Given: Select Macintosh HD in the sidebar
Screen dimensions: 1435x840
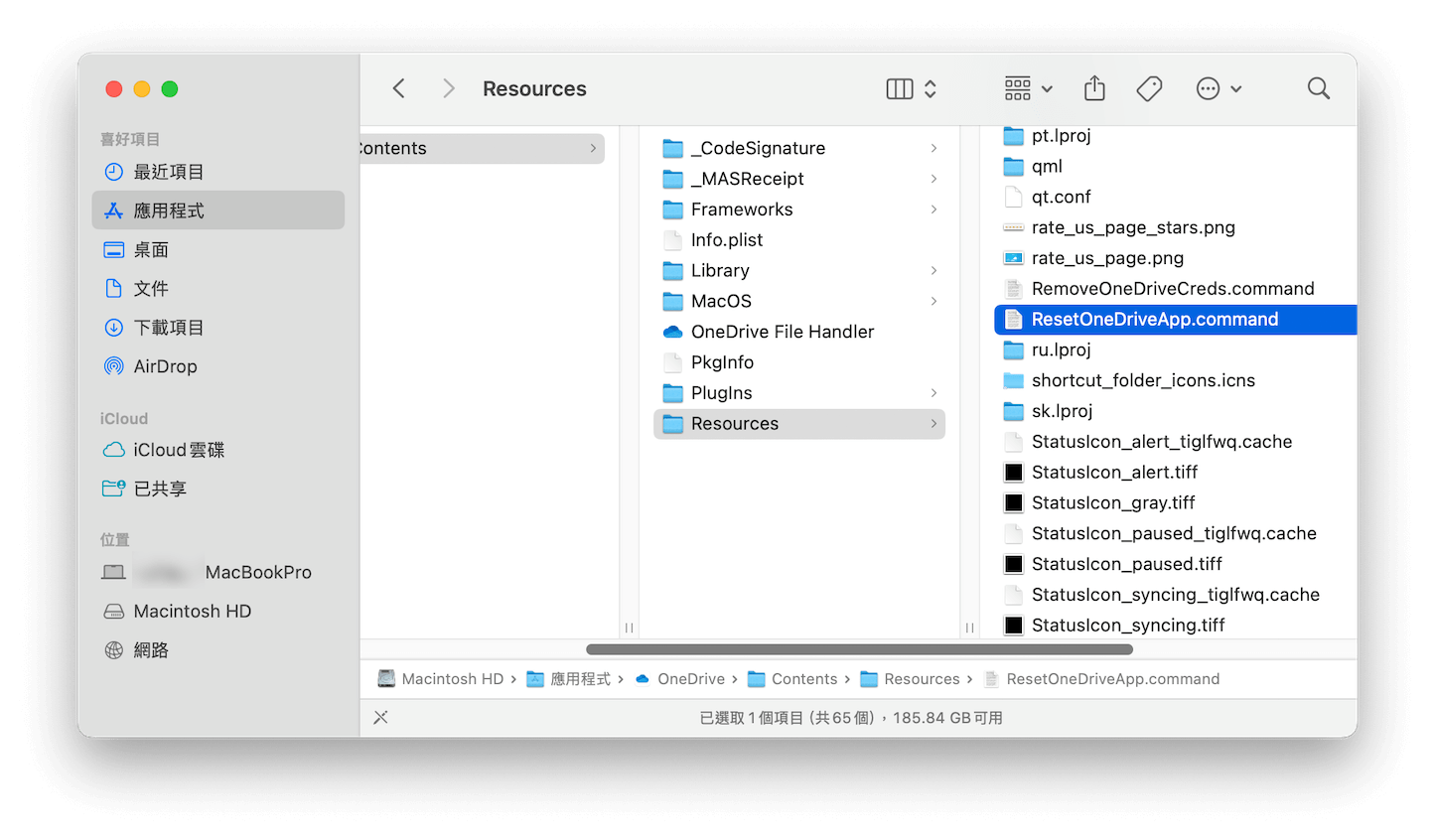Looking at the screenshot, I should pyautogui.click(x=218, y=611).
